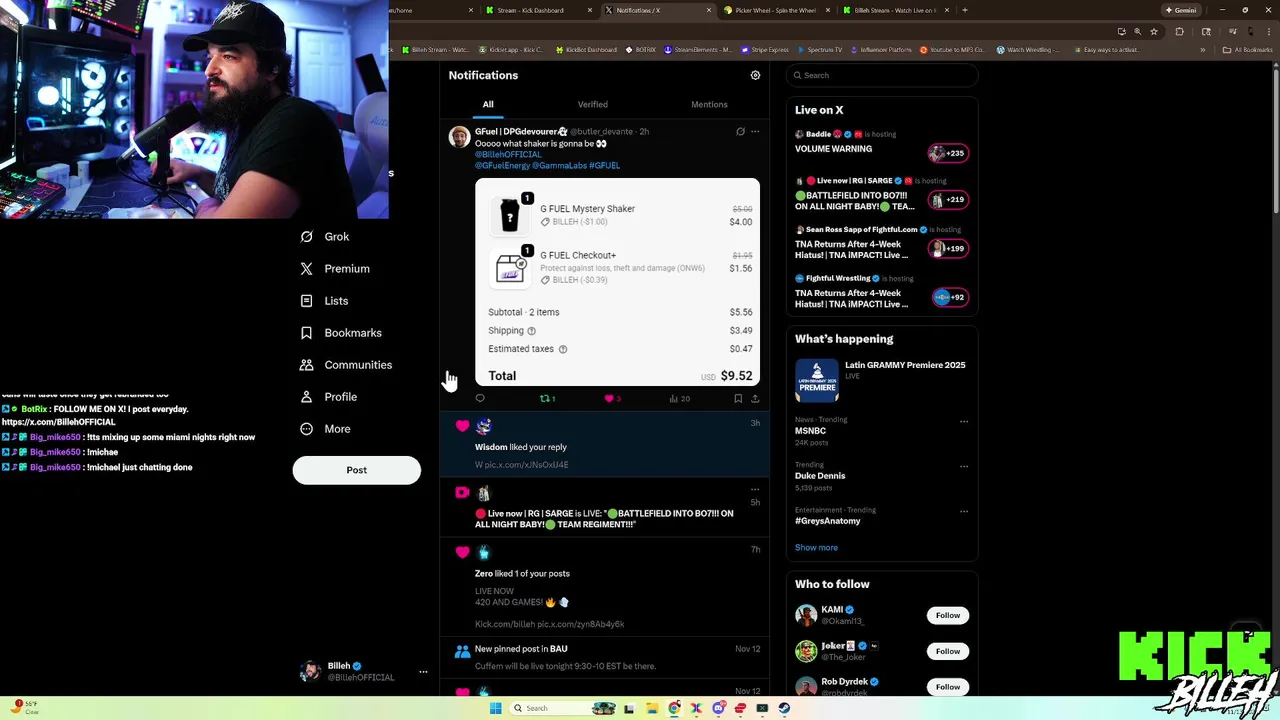
Task: Open Zero liked 1 of your posts notification
Action: (x=605, y=587)
